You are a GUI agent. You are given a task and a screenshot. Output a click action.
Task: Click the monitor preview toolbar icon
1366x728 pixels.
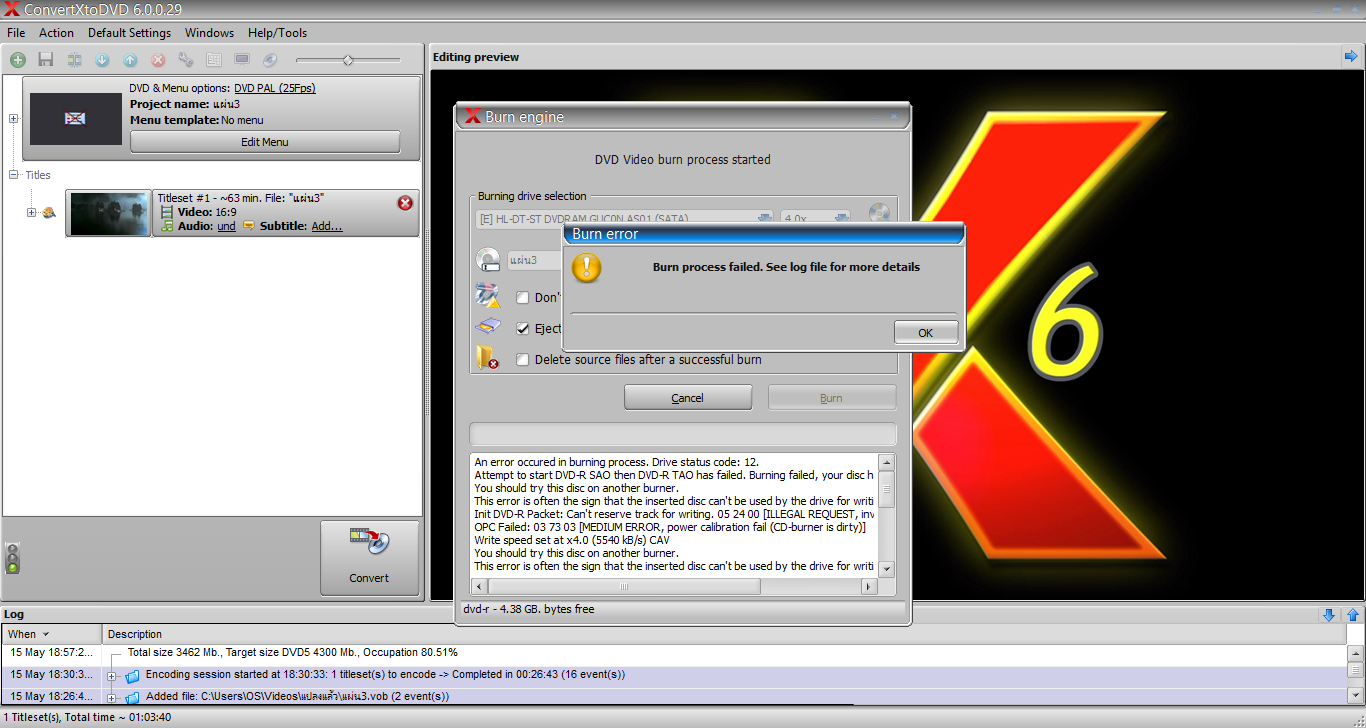242,60
